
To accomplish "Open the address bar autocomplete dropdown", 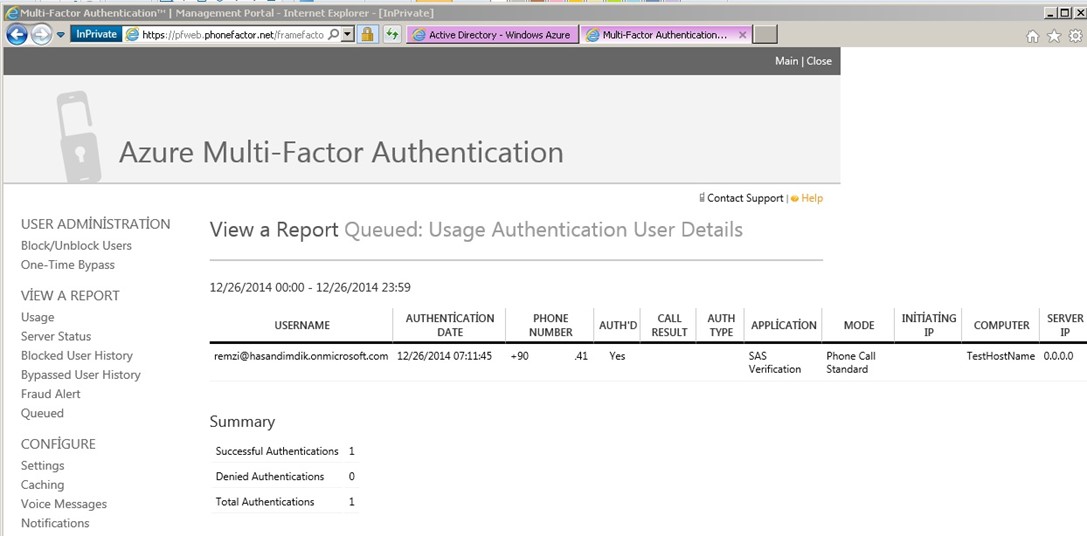I will coord(348,34).
